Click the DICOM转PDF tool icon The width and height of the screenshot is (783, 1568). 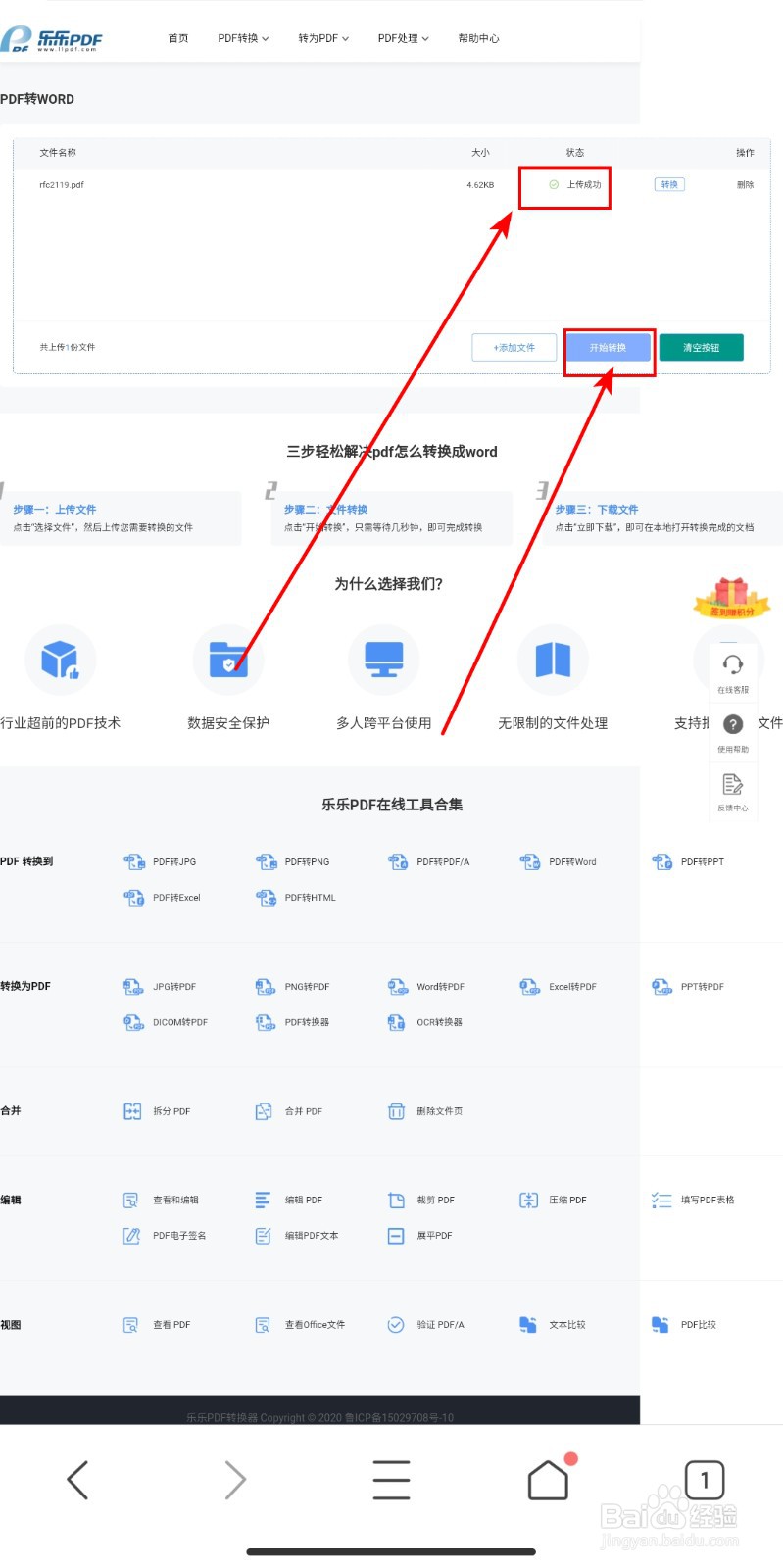[133, 1022]
